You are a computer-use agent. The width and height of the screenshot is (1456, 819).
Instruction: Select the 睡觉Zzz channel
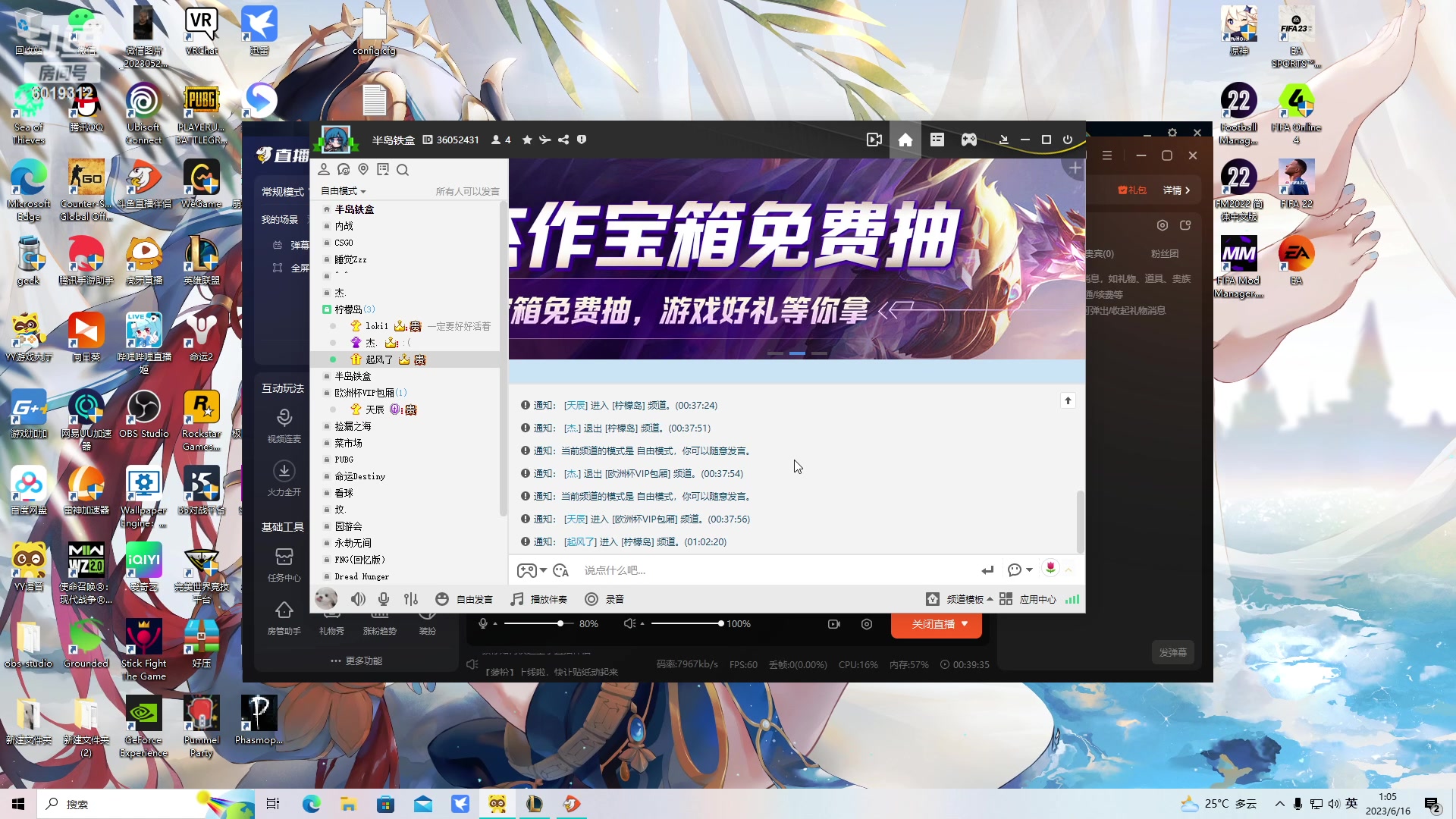[350, 259]
